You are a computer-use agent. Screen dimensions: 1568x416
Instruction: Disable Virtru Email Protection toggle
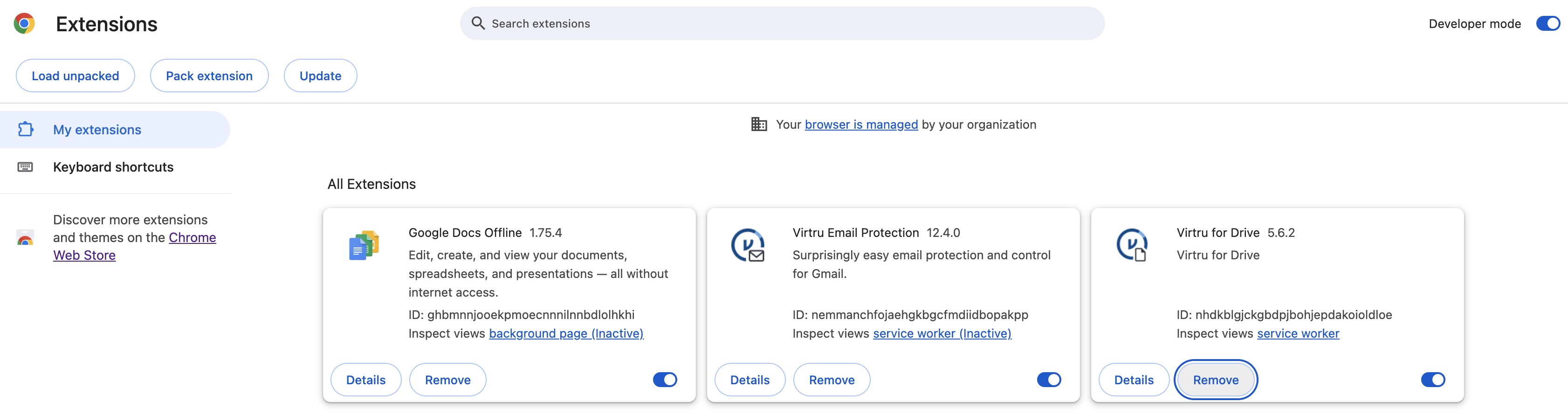pos(1049,380)
